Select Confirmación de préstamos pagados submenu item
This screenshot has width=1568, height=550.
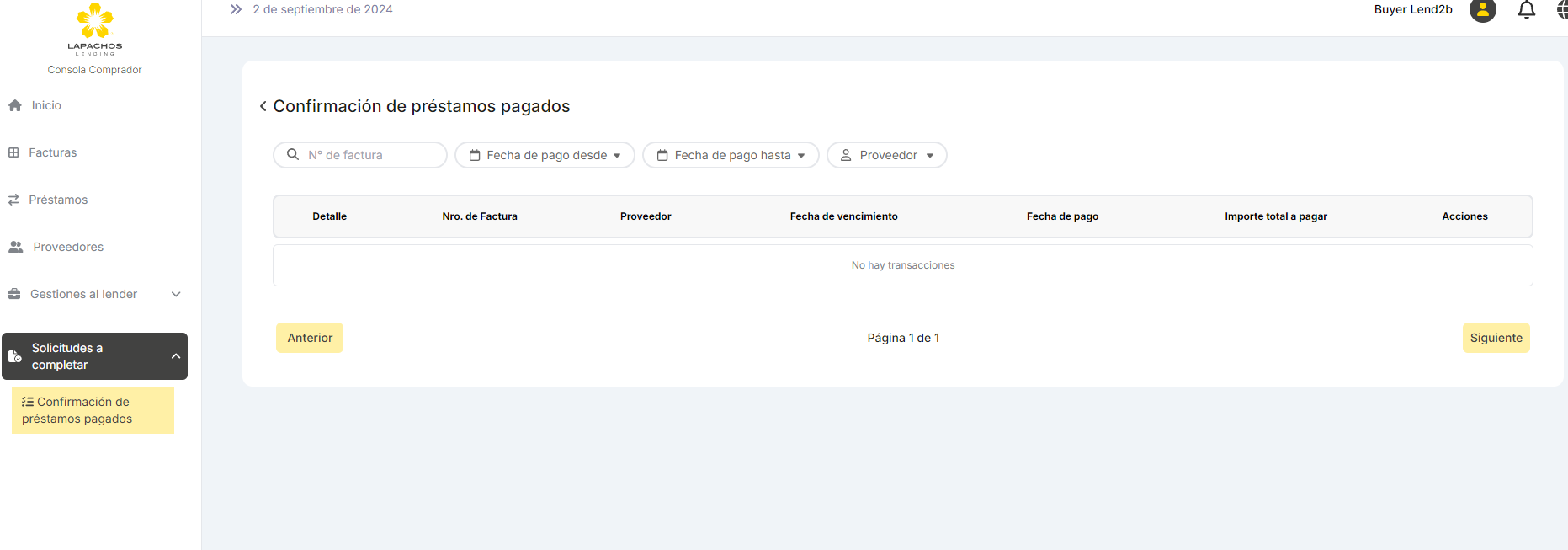pyautogui.click(x=93, y=410)
